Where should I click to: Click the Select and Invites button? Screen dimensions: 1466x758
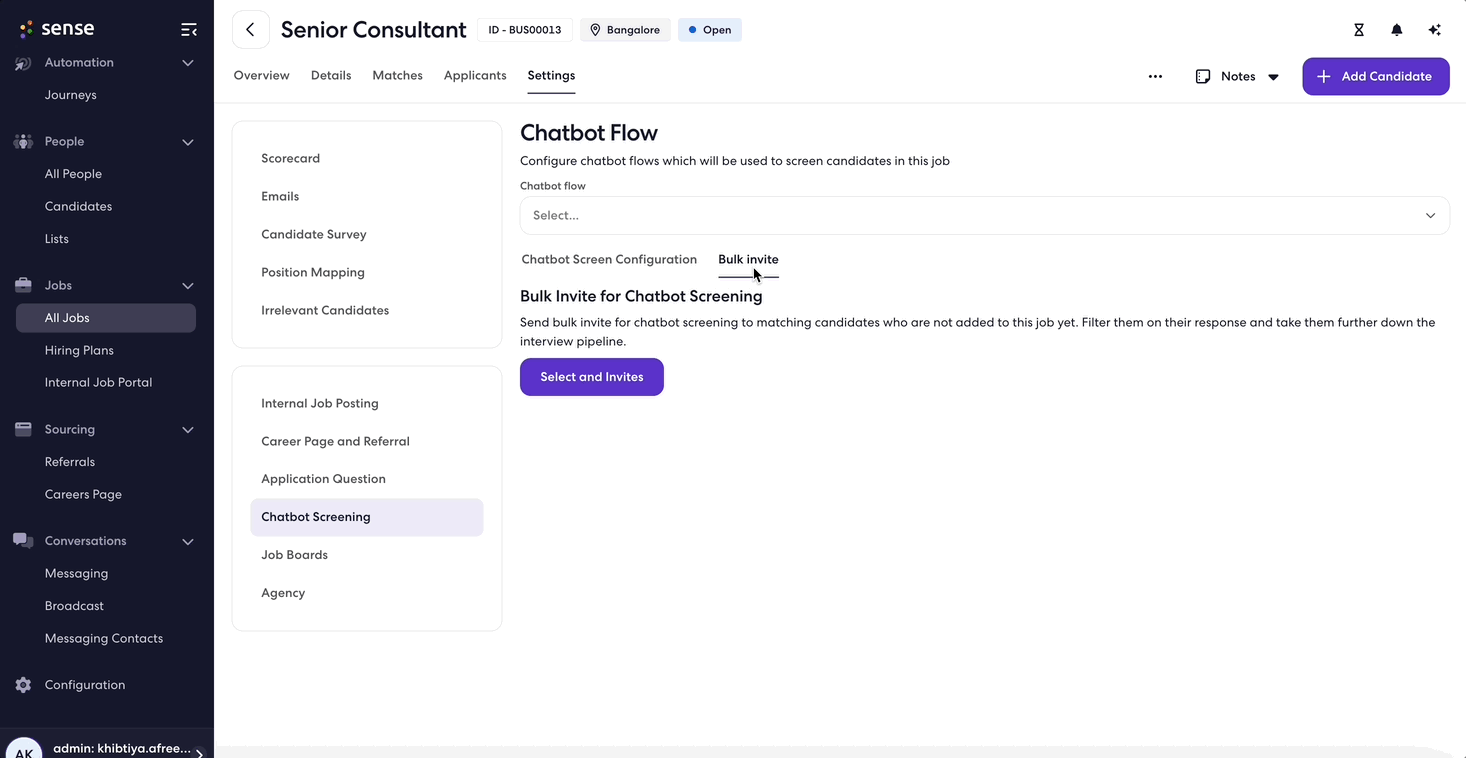[x=591, y=377]
